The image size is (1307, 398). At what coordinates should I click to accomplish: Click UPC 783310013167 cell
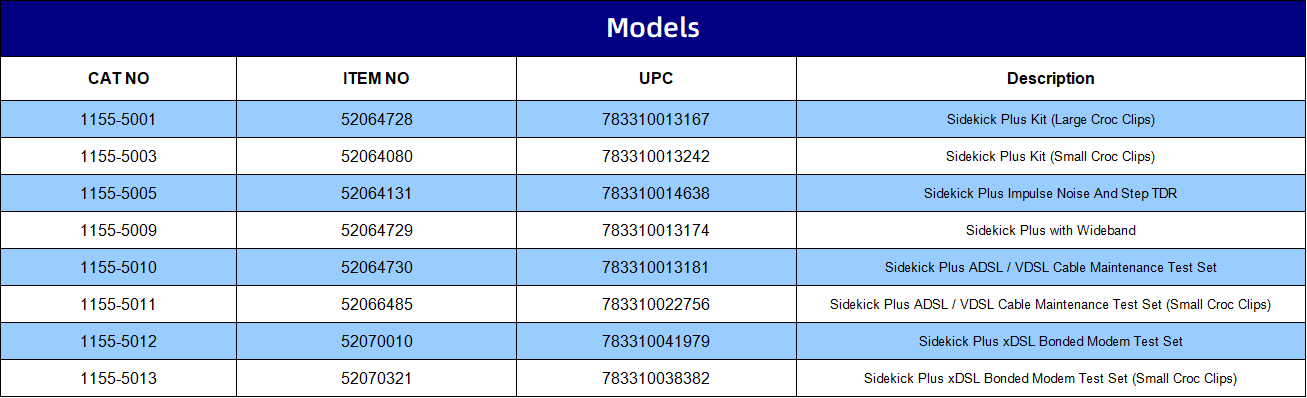pyautogui.click(x=657, y=119)
